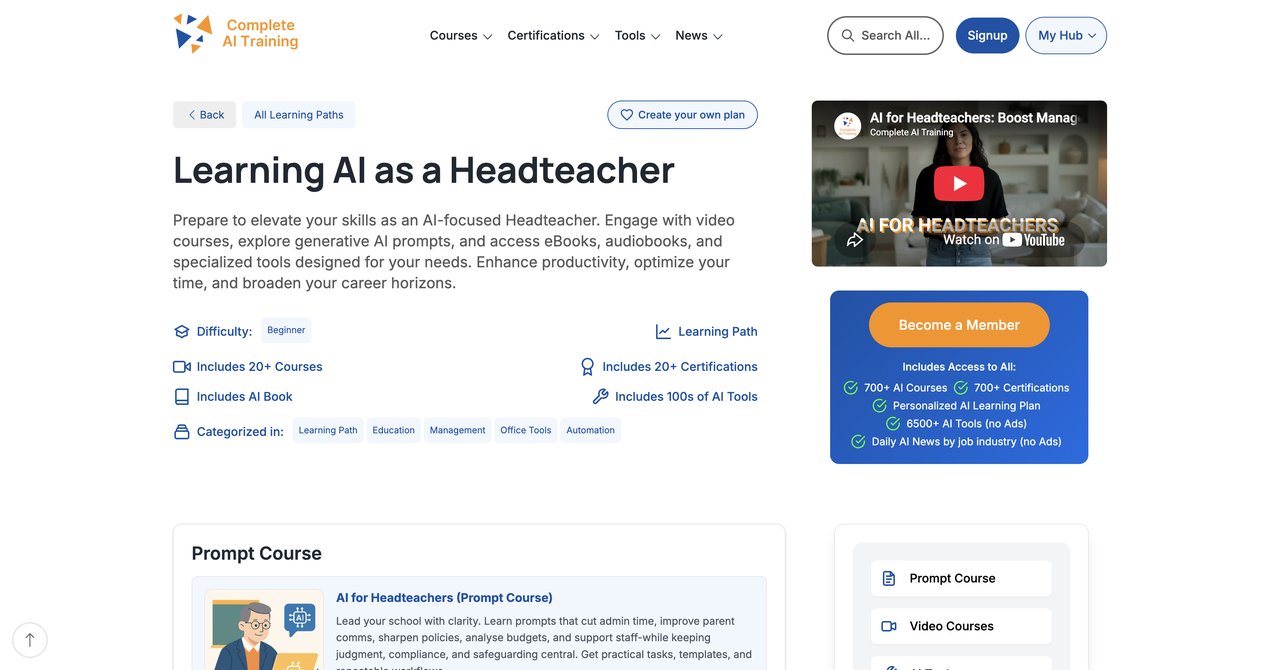
Task: Go Back using the Back button
Action: click(204, 115)
